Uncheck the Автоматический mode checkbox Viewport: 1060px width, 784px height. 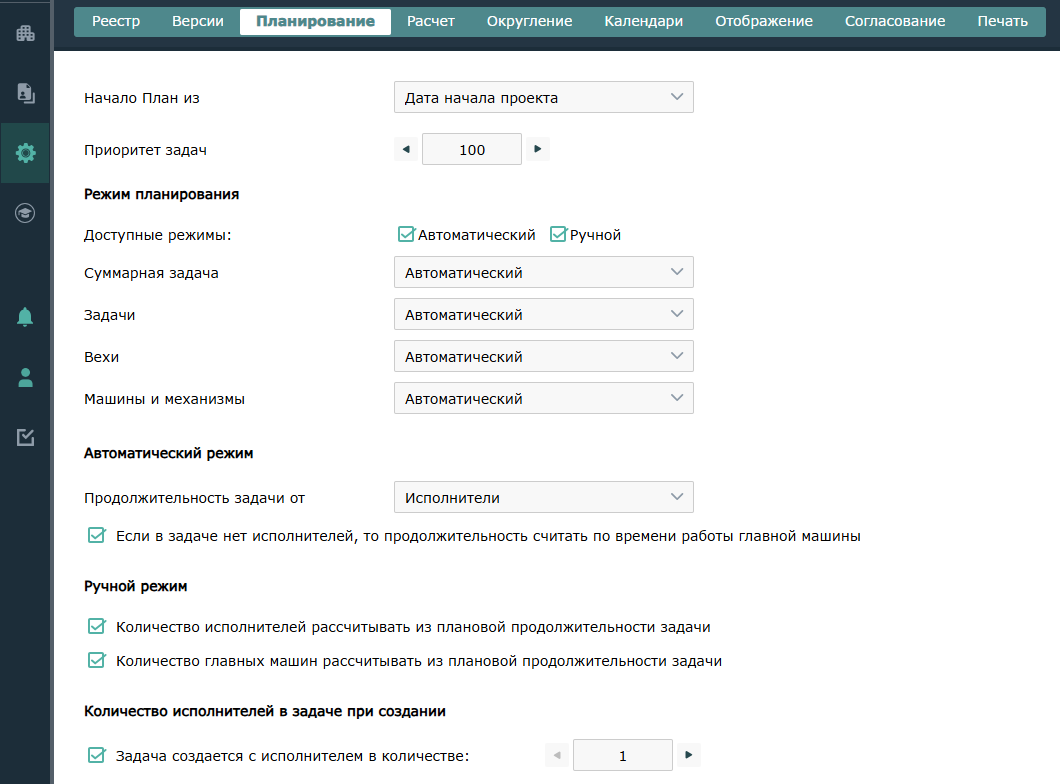406,235
